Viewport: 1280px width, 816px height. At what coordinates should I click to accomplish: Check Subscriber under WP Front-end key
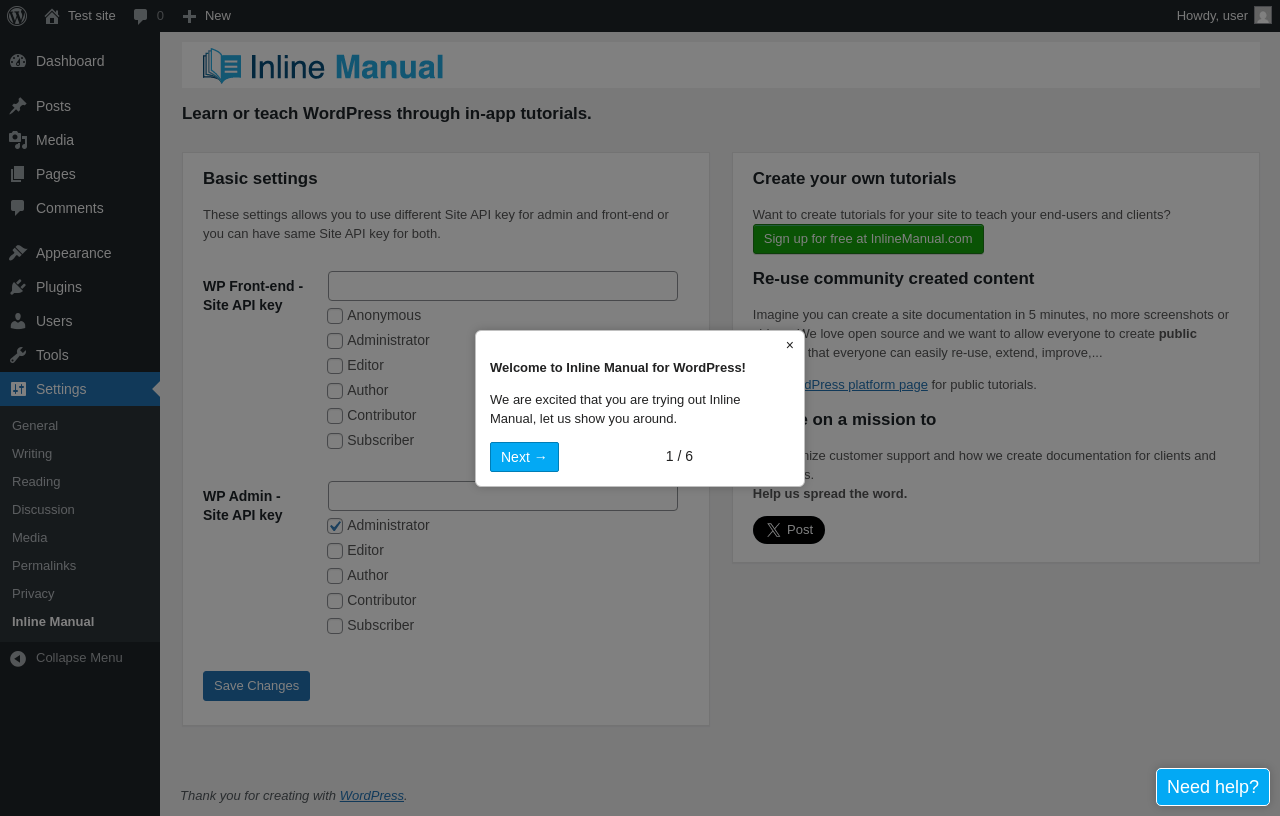point(335,441)
